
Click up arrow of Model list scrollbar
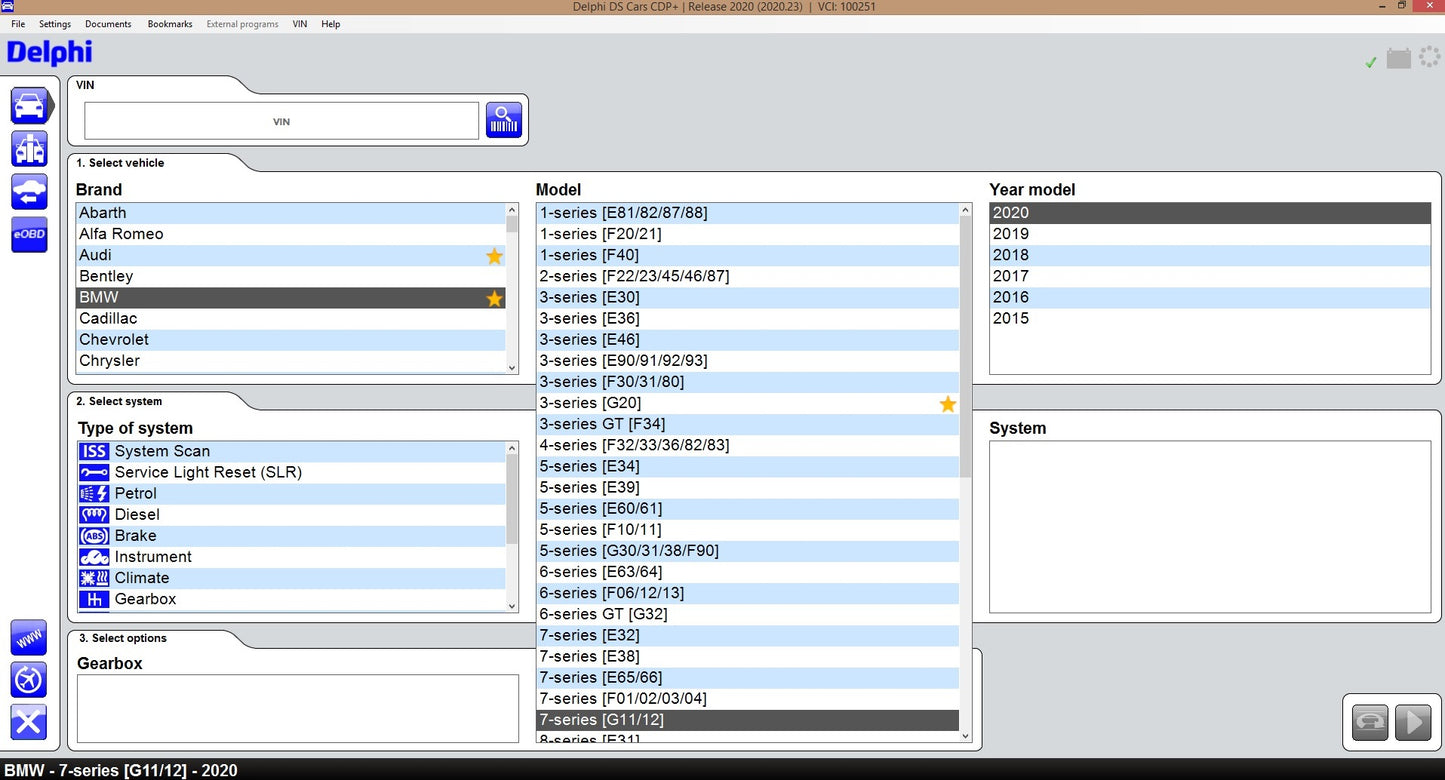point(965,210)
